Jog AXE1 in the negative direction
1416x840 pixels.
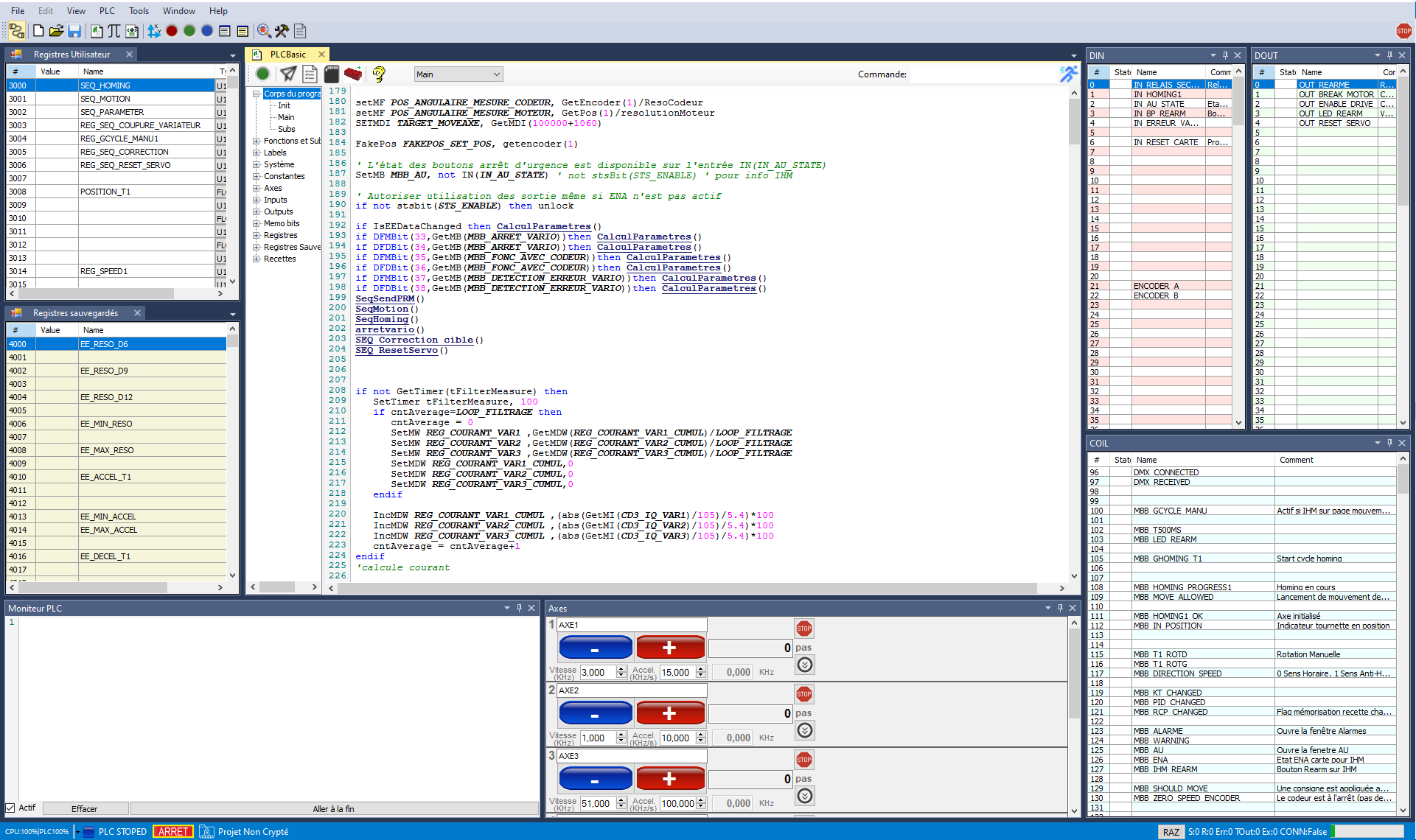click(596, 648)
